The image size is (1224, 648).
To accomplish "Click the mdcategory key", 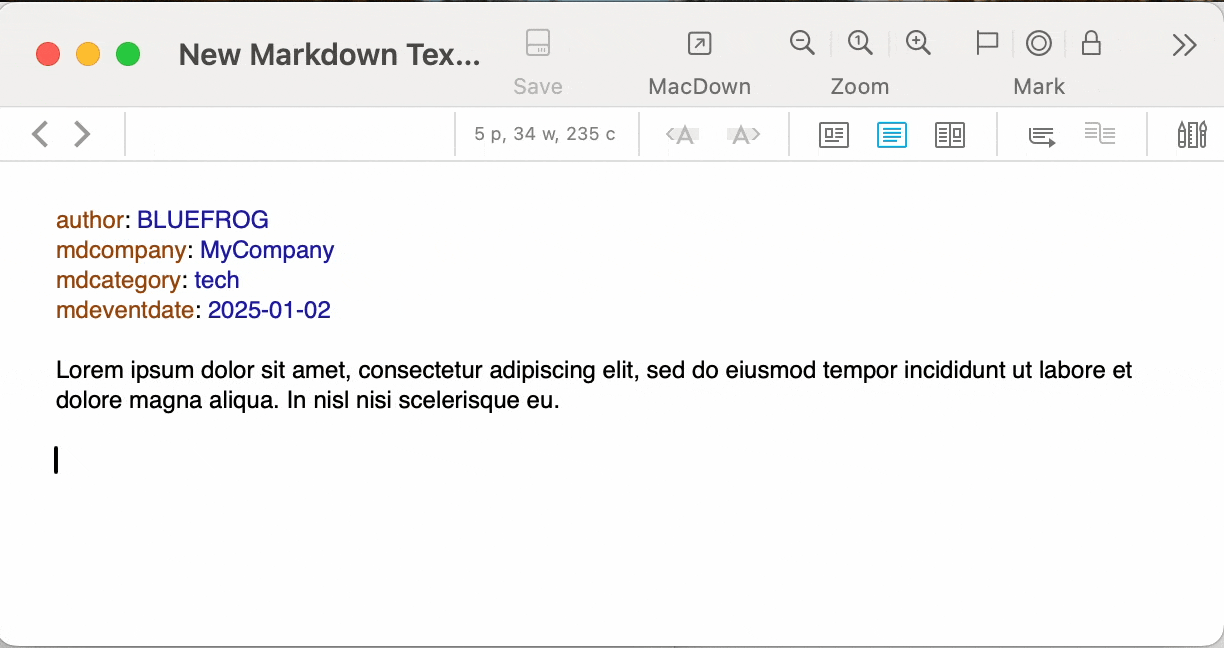I will click(119, 280).
